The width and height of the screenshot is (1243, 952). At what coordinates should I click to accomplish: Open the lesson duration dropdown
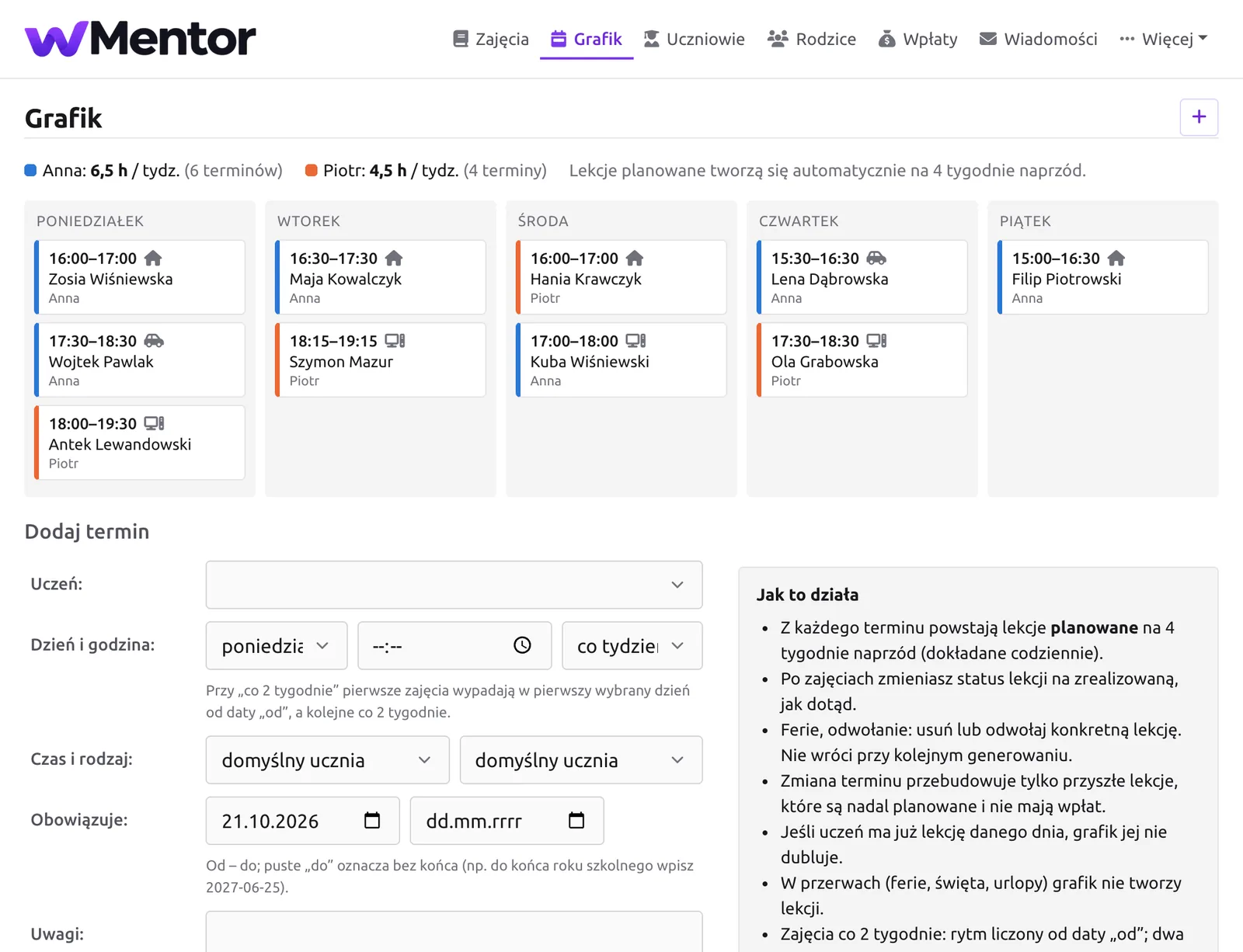[328, 760]
